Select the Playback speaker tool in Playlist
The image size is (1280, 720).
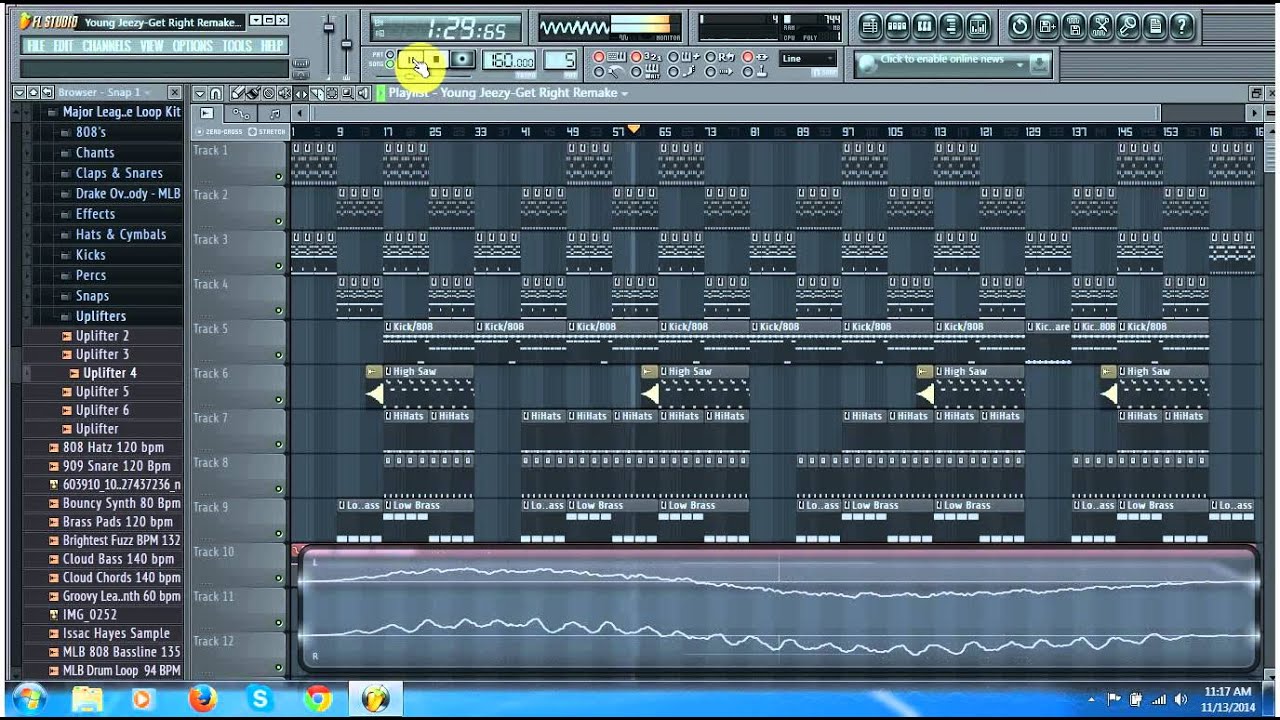[x=362, y=93]
